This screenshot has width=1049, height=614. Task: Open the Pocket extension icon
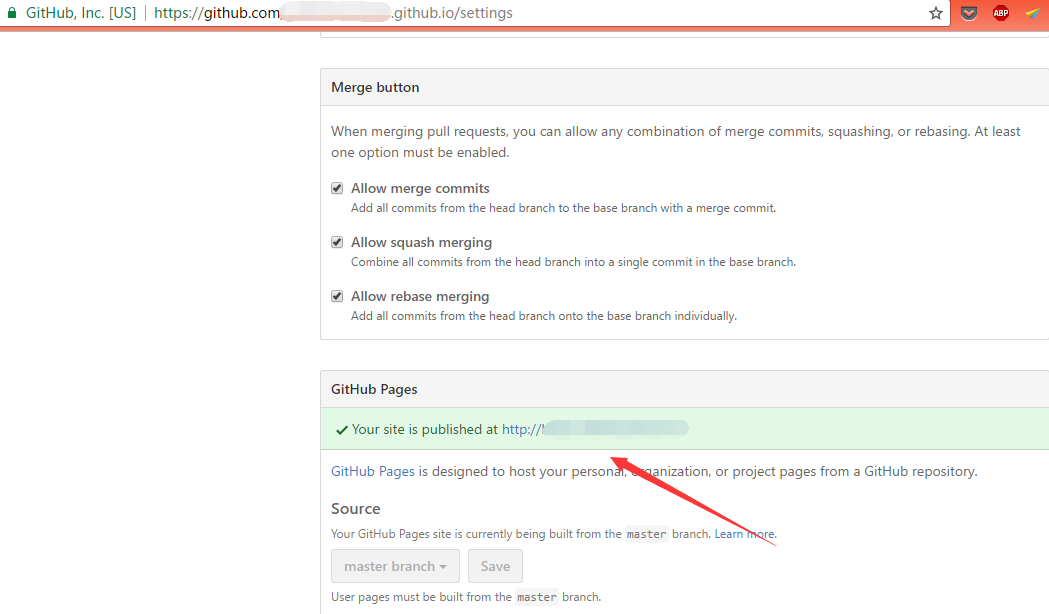click(x=968, y=13)
